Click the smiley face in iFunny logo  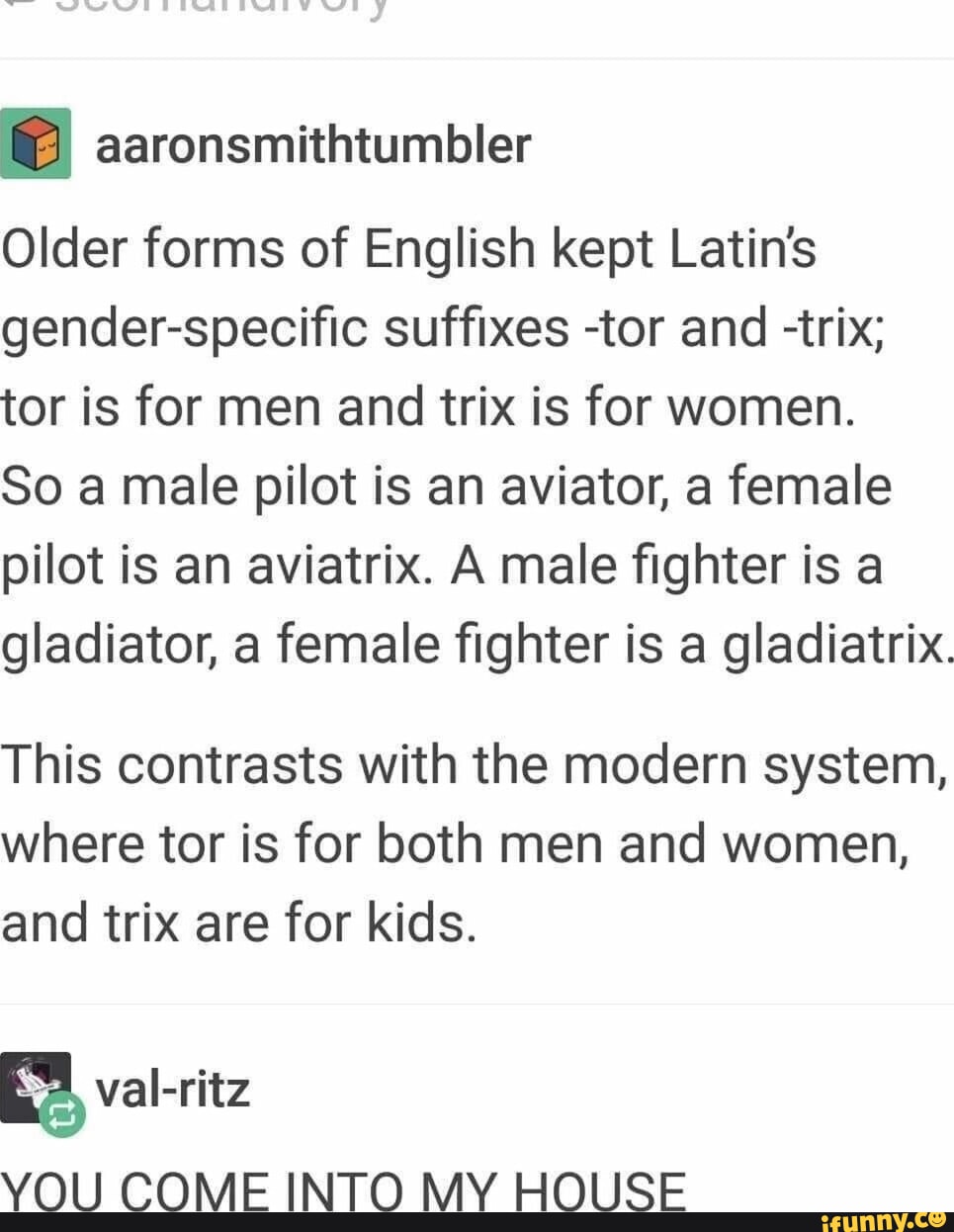click(x=935, y=1219)
